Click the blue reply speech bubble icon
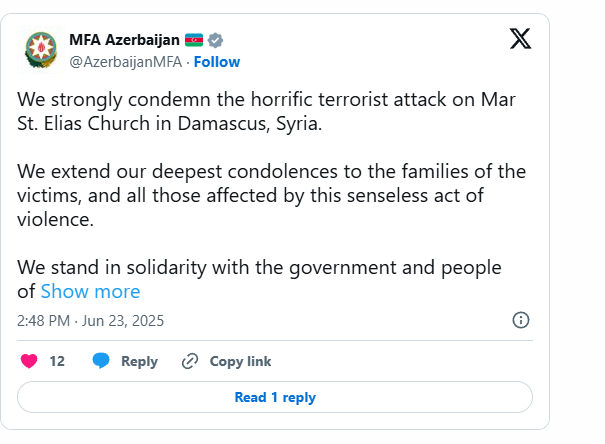Screen dimensions: 605x444 click(101, 361)
